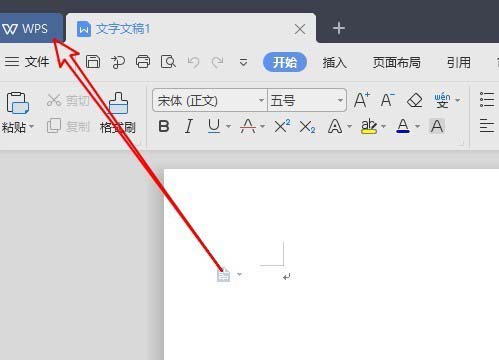Click the 剪切 cut button
Viewport: 499px width, 360px height.
[68, 100]
